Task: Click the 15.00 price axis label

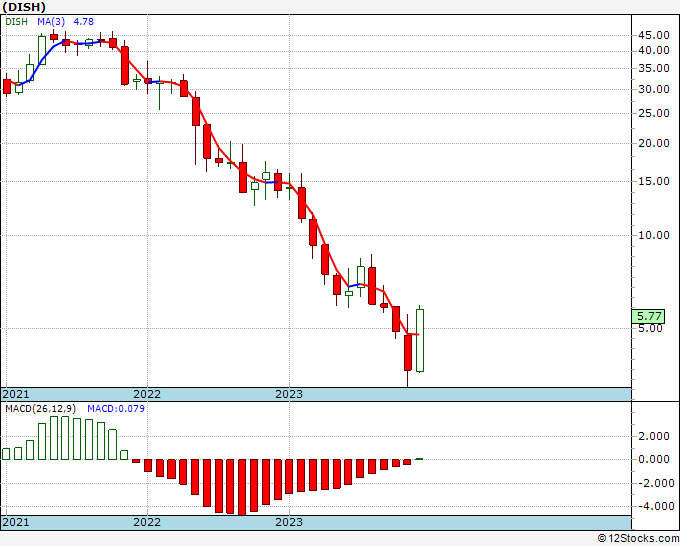Action: tap(654, 181)
